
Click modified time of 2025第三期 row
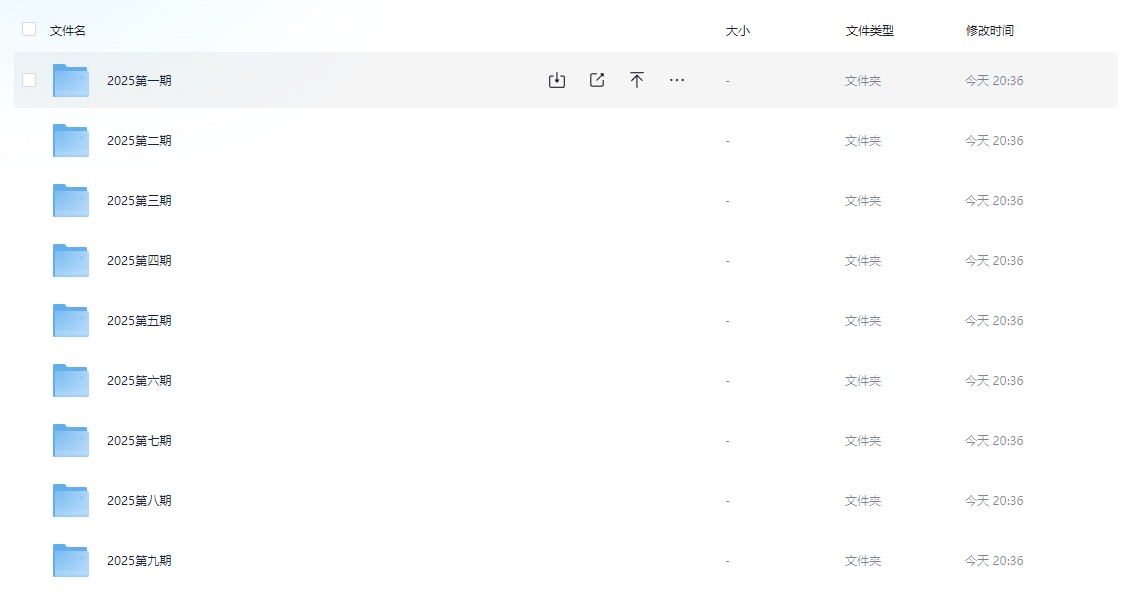click(x=994, y=201)
